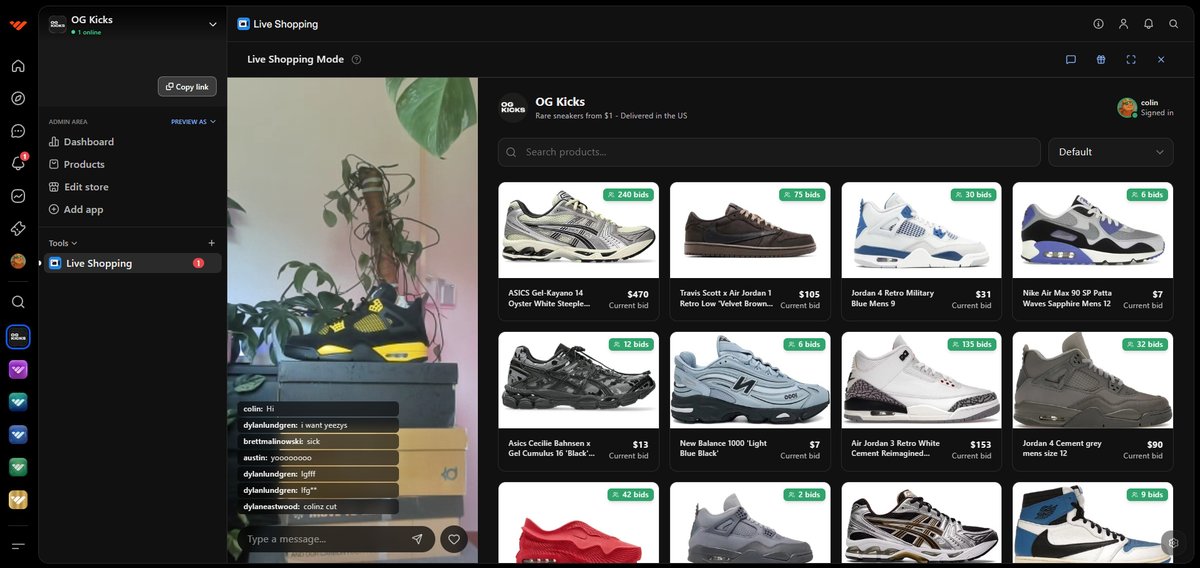
Task: Open the blue and white sneaker with 9 bids
Action: [x=1093, y=523]
